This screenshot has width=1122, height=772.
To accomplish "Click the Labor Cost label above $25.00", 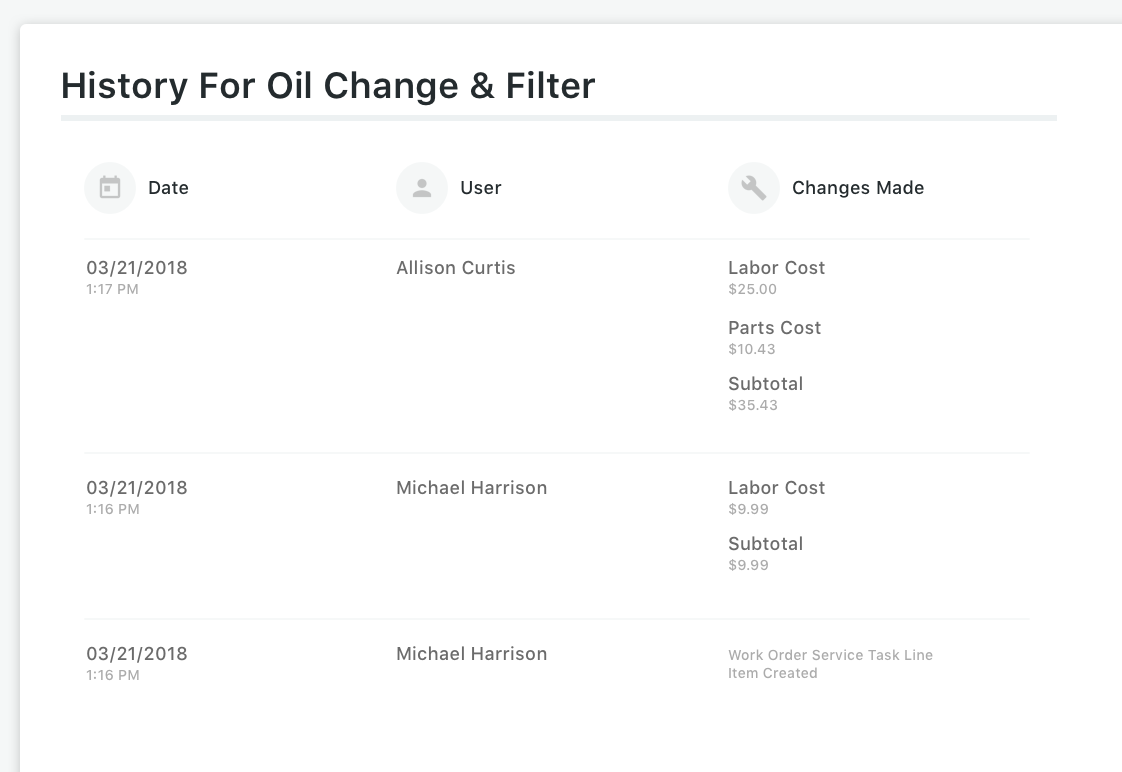I will (776, 268).
